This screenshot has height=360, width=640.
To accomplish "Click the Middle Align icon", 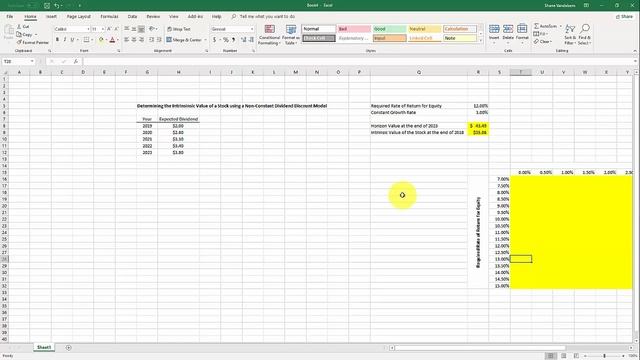I will (x=134, y=29).
